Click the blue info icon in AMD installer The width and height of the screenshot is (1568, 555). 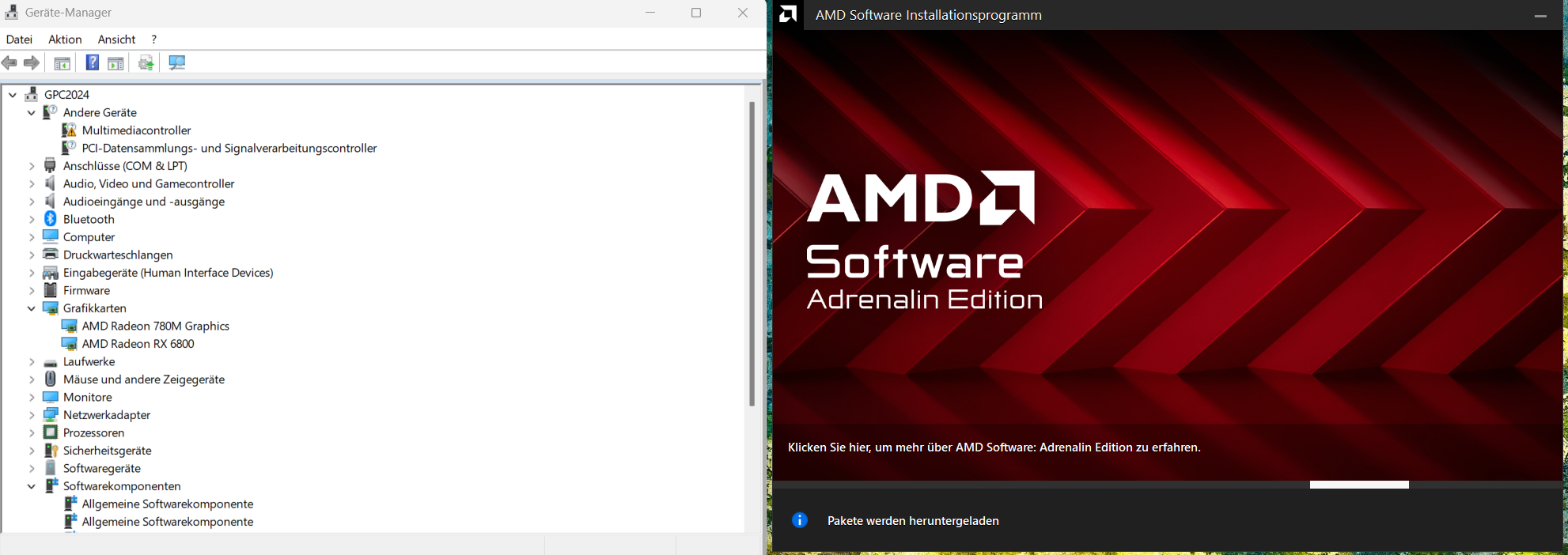click(x=800, y=520)
